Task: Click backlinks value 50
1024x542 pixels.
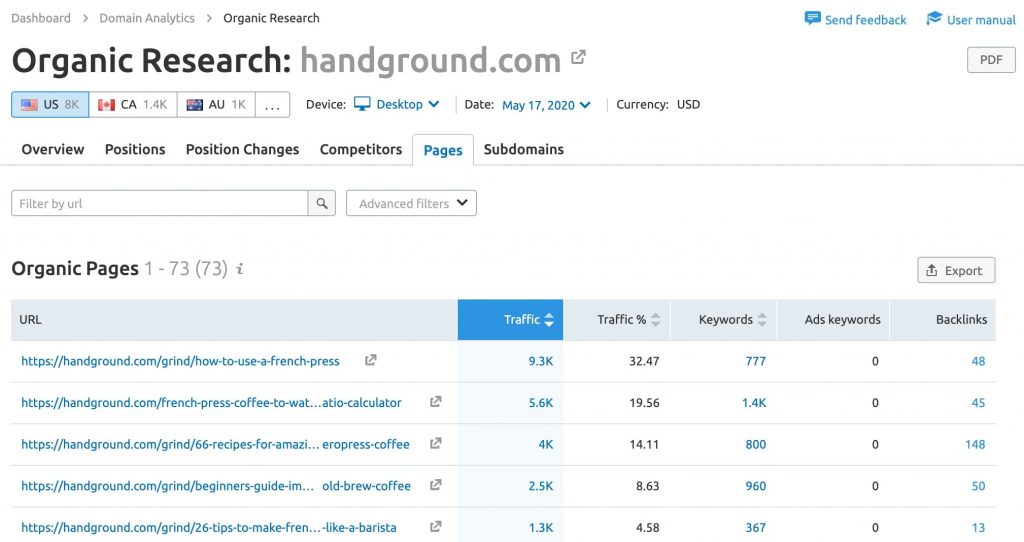Action: [x=978, y=486]
